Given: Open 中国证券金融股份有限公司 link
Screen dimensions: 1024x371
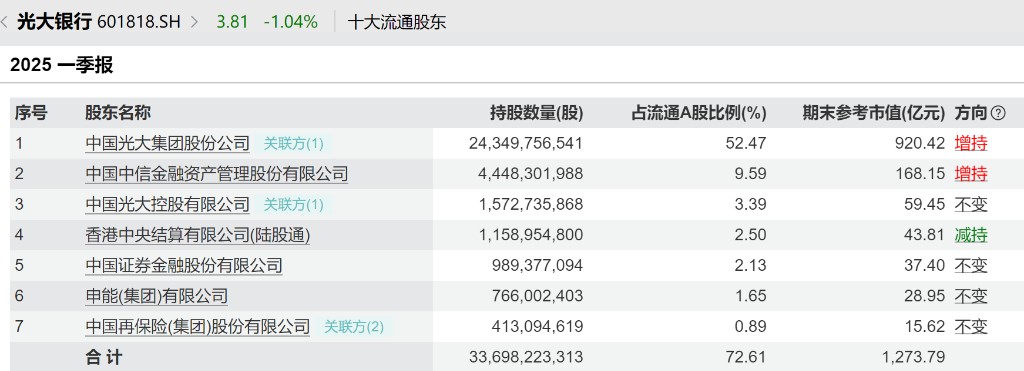Looking at the screenshot, I should tap(184, 265).
